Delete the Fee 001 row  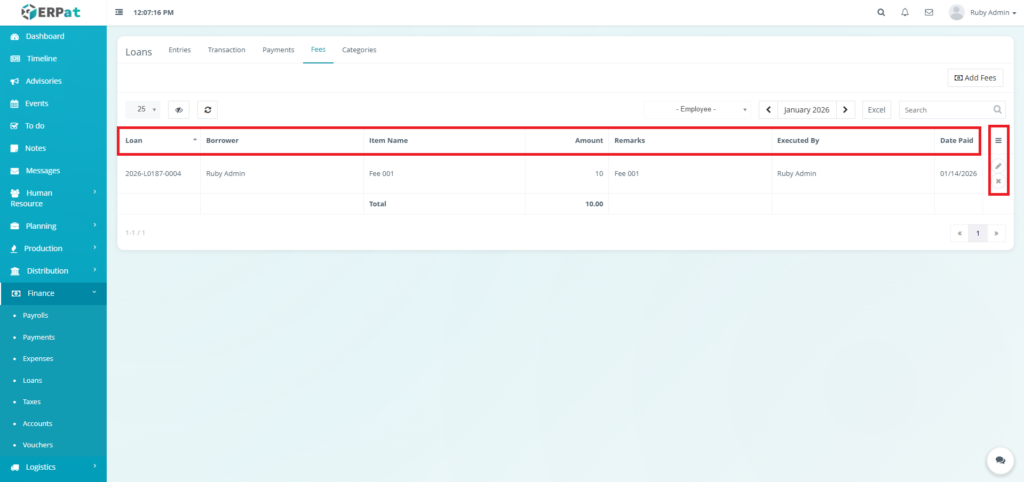coord(998,181)
